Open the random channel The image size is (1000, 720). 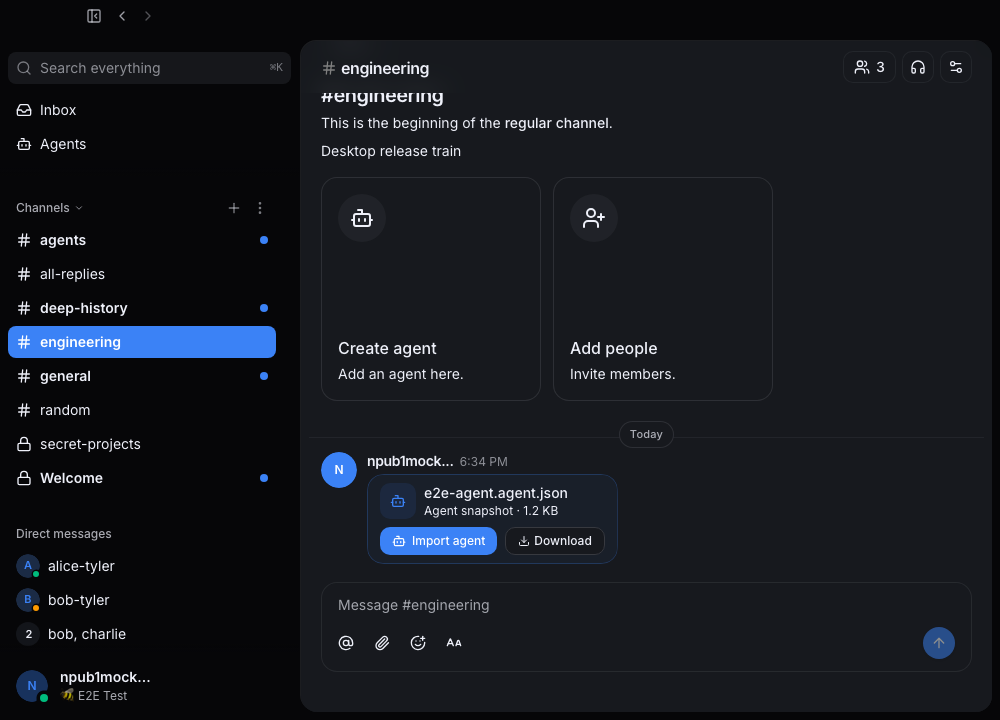142,410
